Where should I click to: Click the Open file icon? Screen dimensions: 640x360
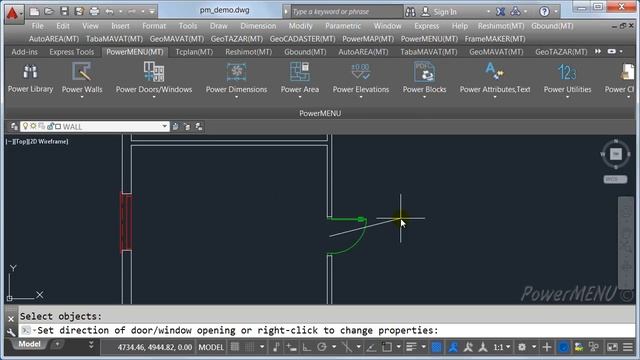(x=49, y=11)
